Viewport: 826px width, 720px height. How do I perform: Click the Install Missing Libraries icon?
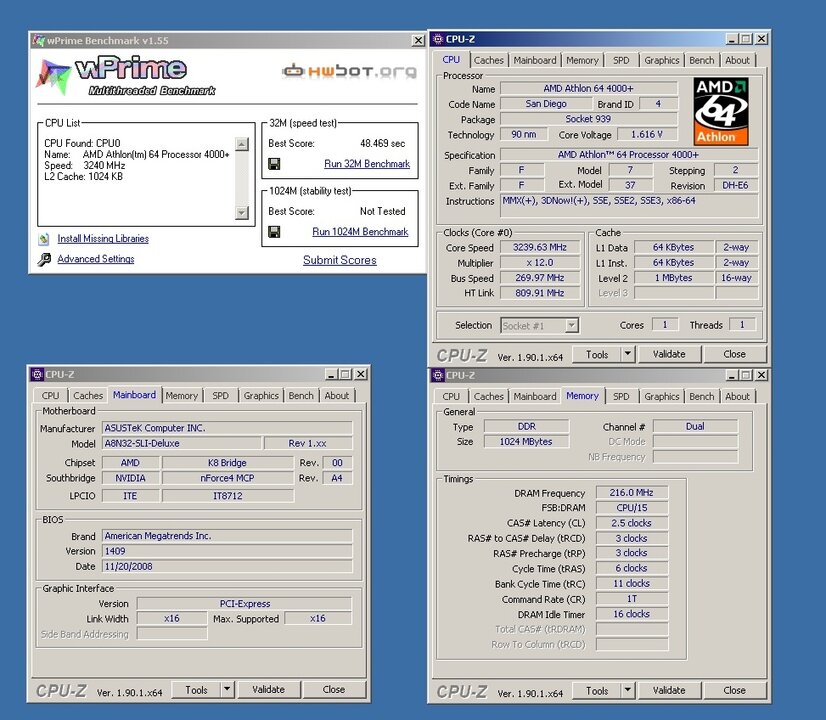[x=44, y=239]
